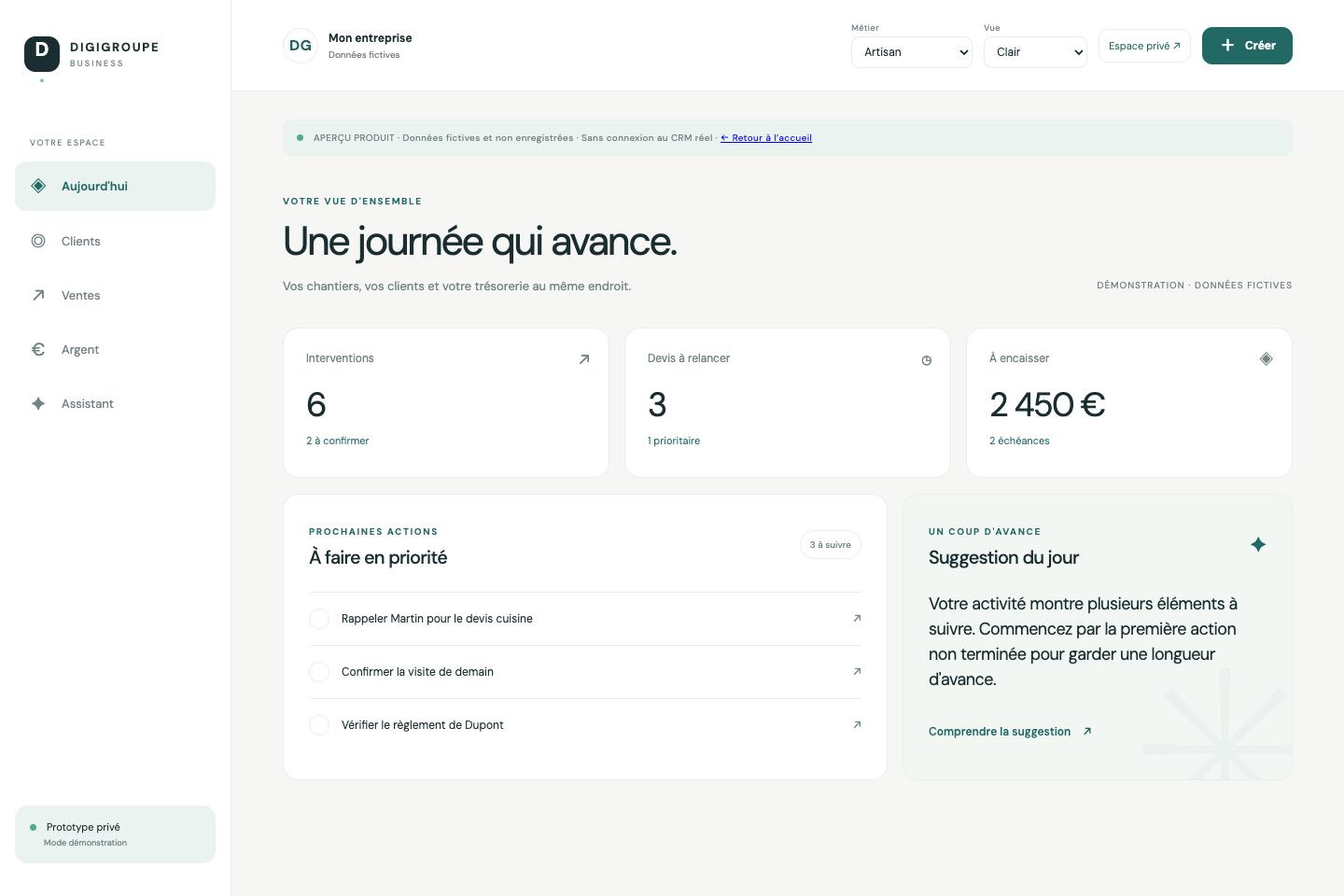Click the "2 à confirmer" text

(x=338, y=441)
